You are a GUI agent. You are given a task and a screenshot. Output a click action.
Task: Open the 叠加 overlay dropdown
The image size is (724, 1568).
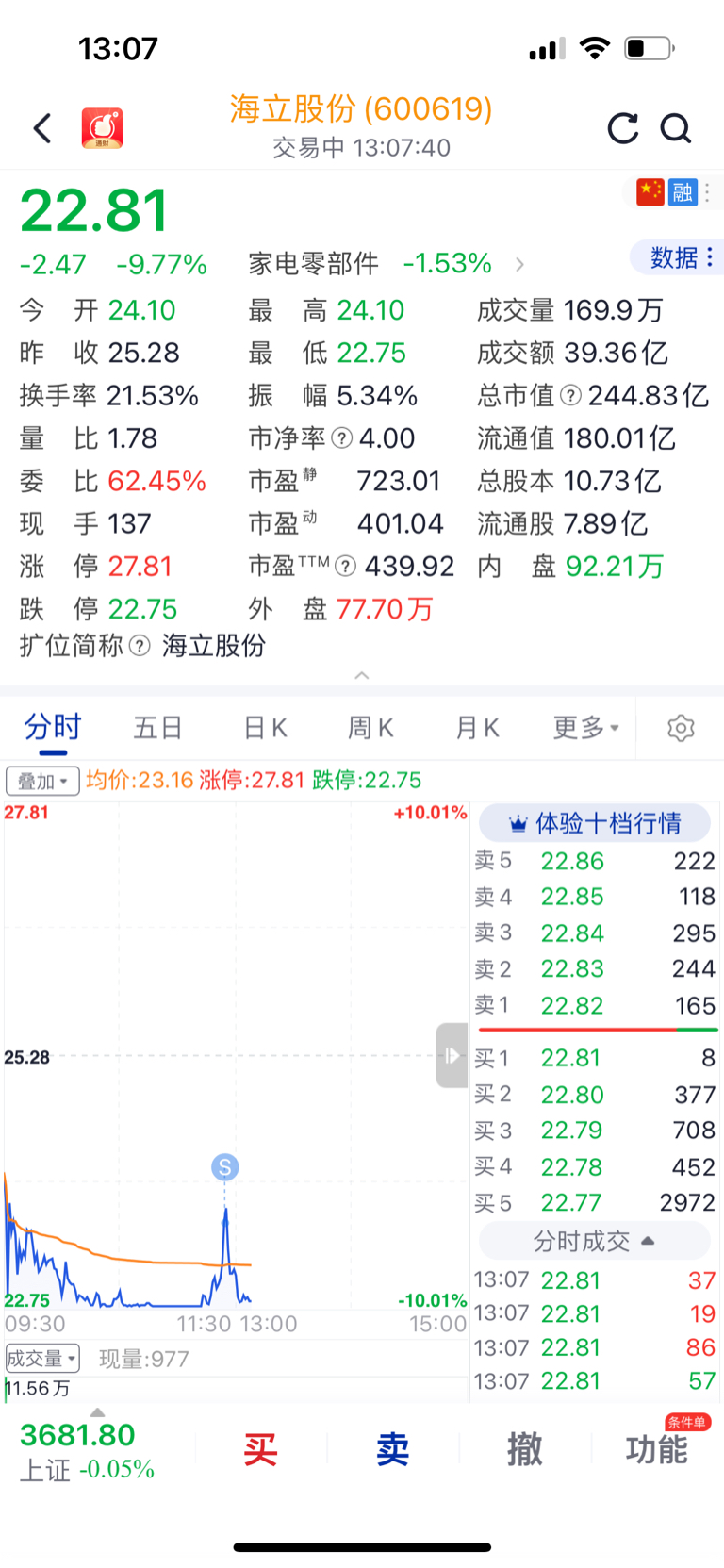[x=42, y=781]
